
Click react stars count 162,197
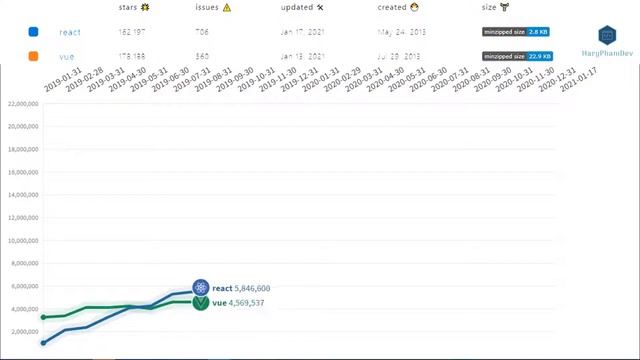[x=132, y=32]
